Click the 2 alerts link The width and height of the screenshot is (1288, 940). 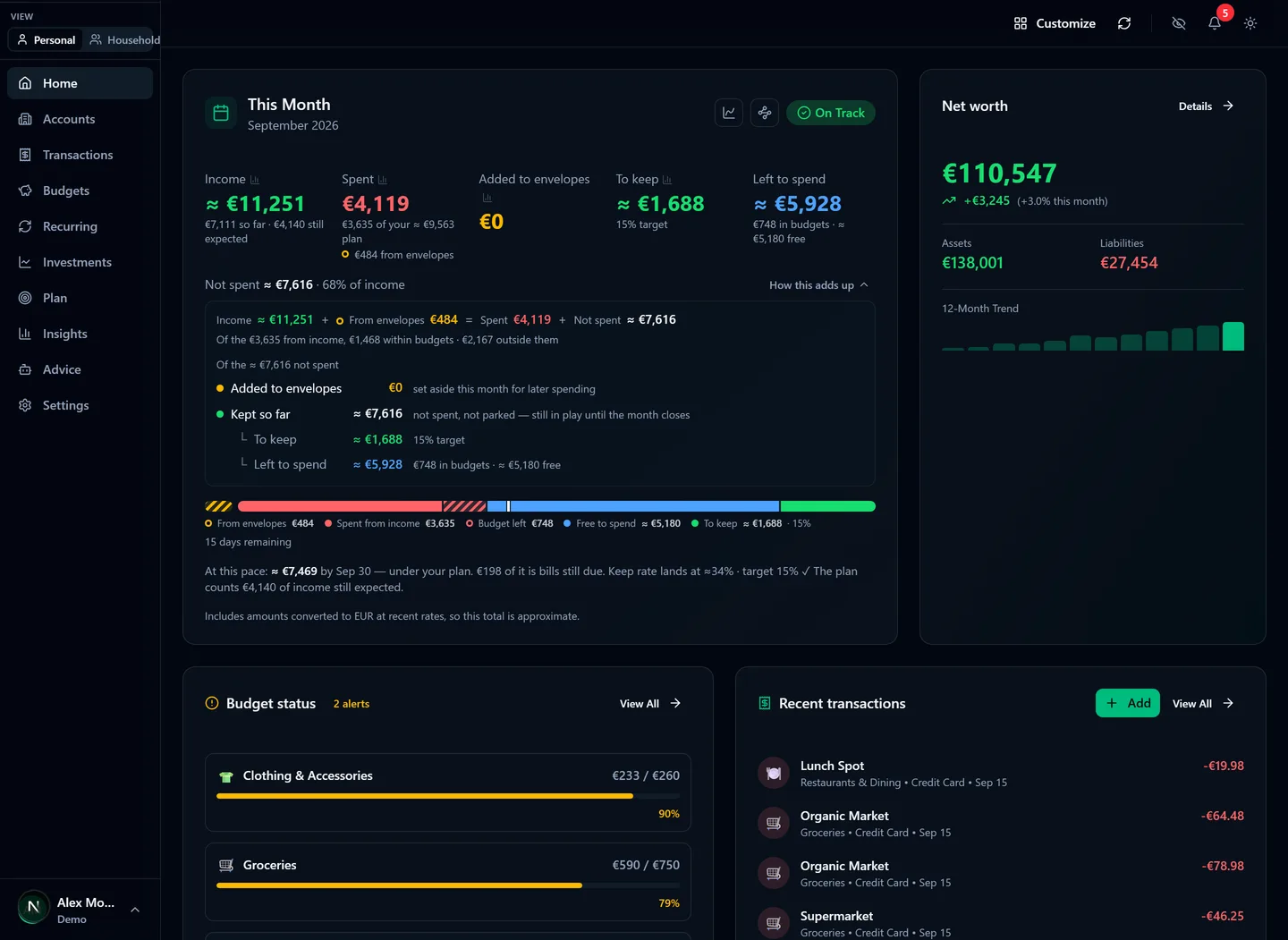coord(352,704)
